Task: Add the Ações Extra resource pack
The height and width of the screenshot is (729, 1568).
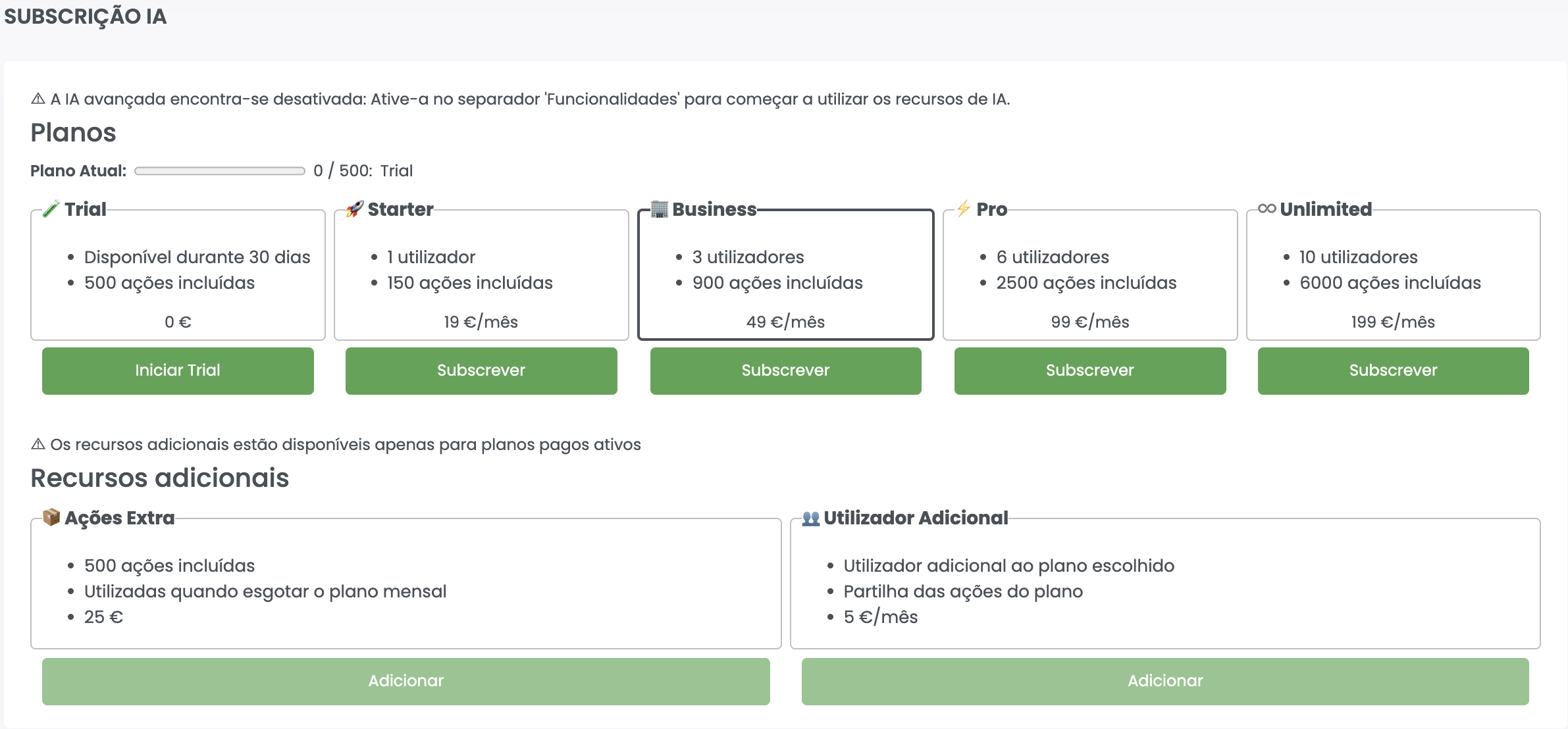Action: point(405,681)
